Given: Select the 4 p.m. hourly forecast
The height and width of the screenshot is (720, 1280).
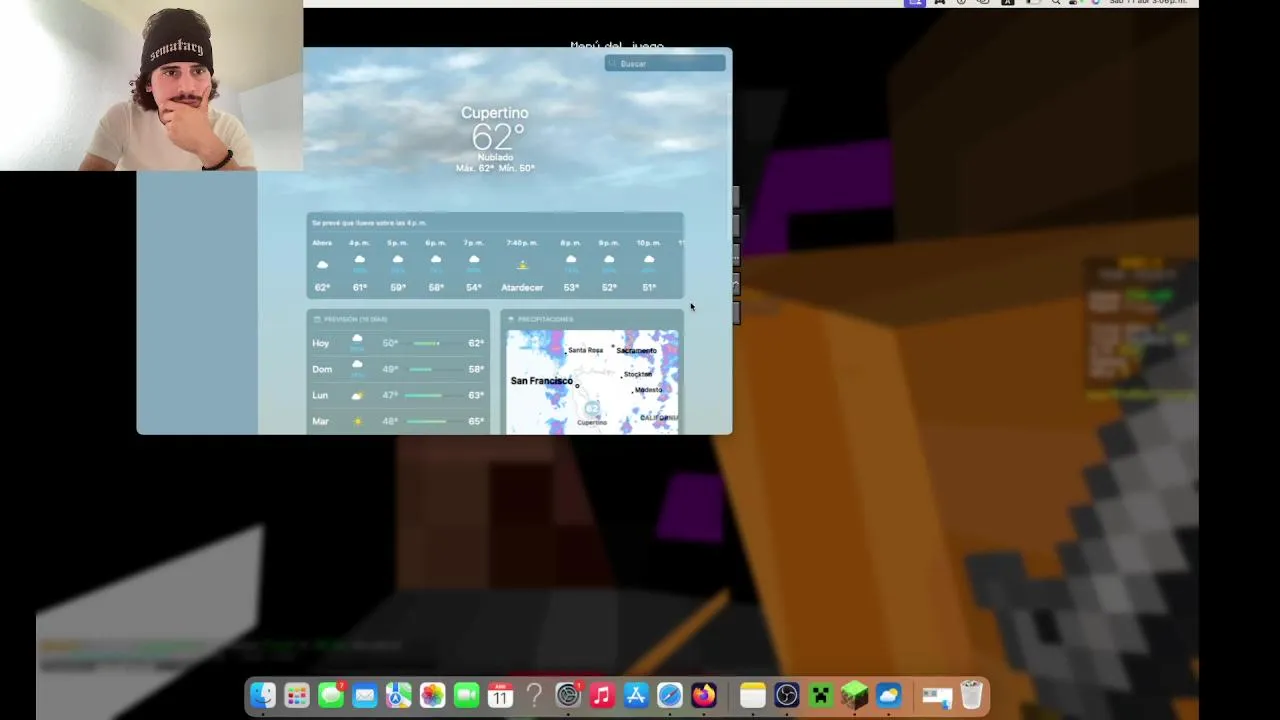Looking at the screenshot, I should (360, 266).
